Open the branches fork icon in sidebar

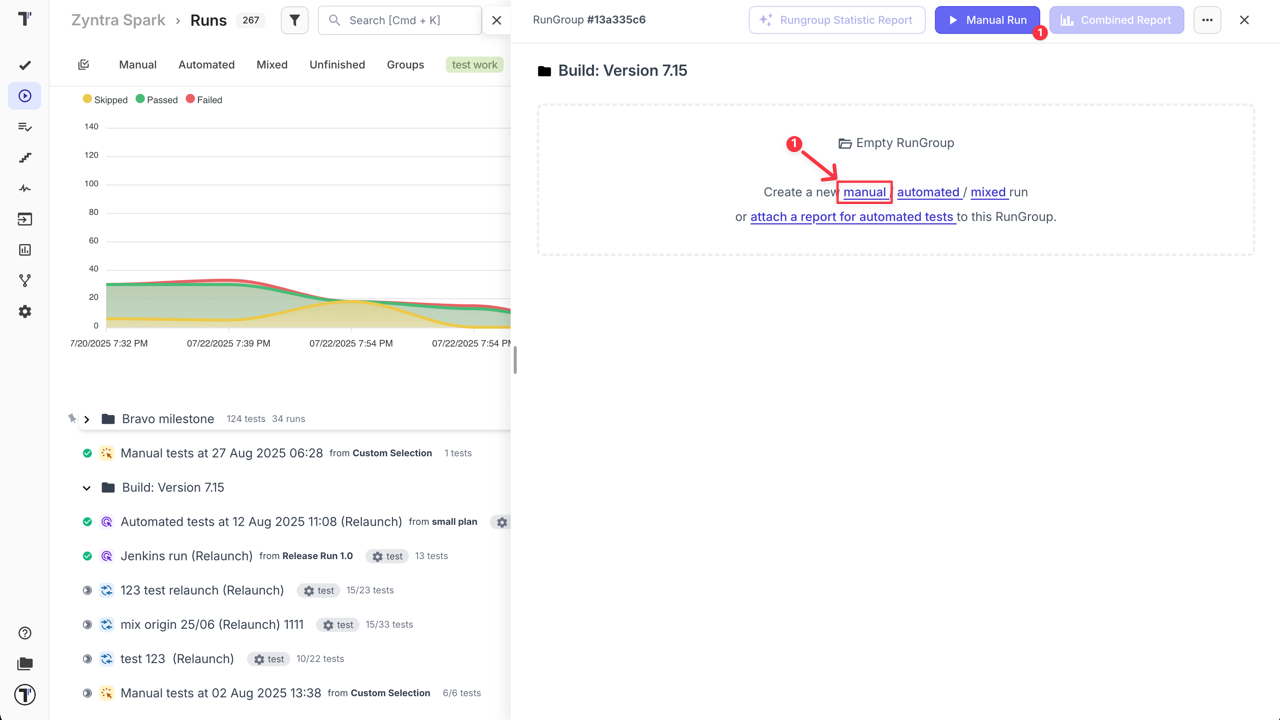[25, 281]
